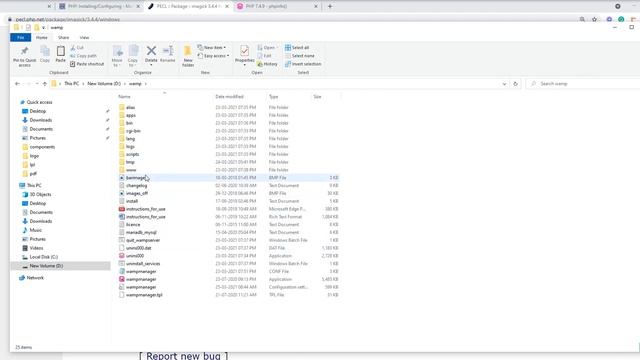Select the images_off BMP file
This screenshot has height=360, width=640.
coord(137,193)
